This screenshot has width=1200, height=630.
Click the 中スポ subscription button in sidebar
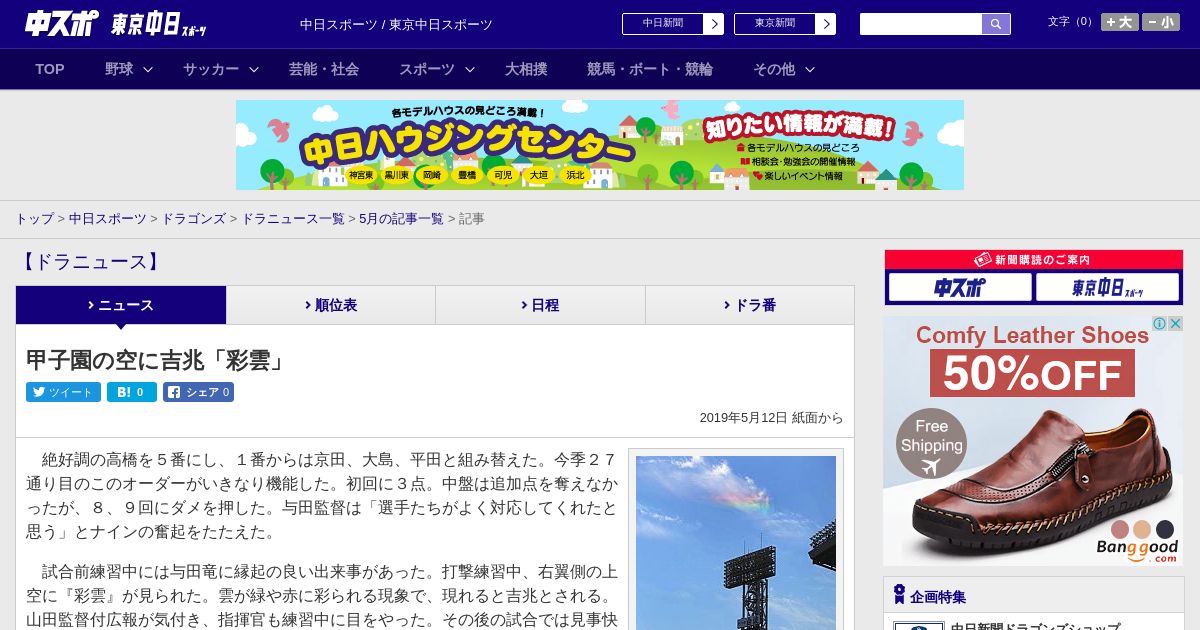click(959, 288)
